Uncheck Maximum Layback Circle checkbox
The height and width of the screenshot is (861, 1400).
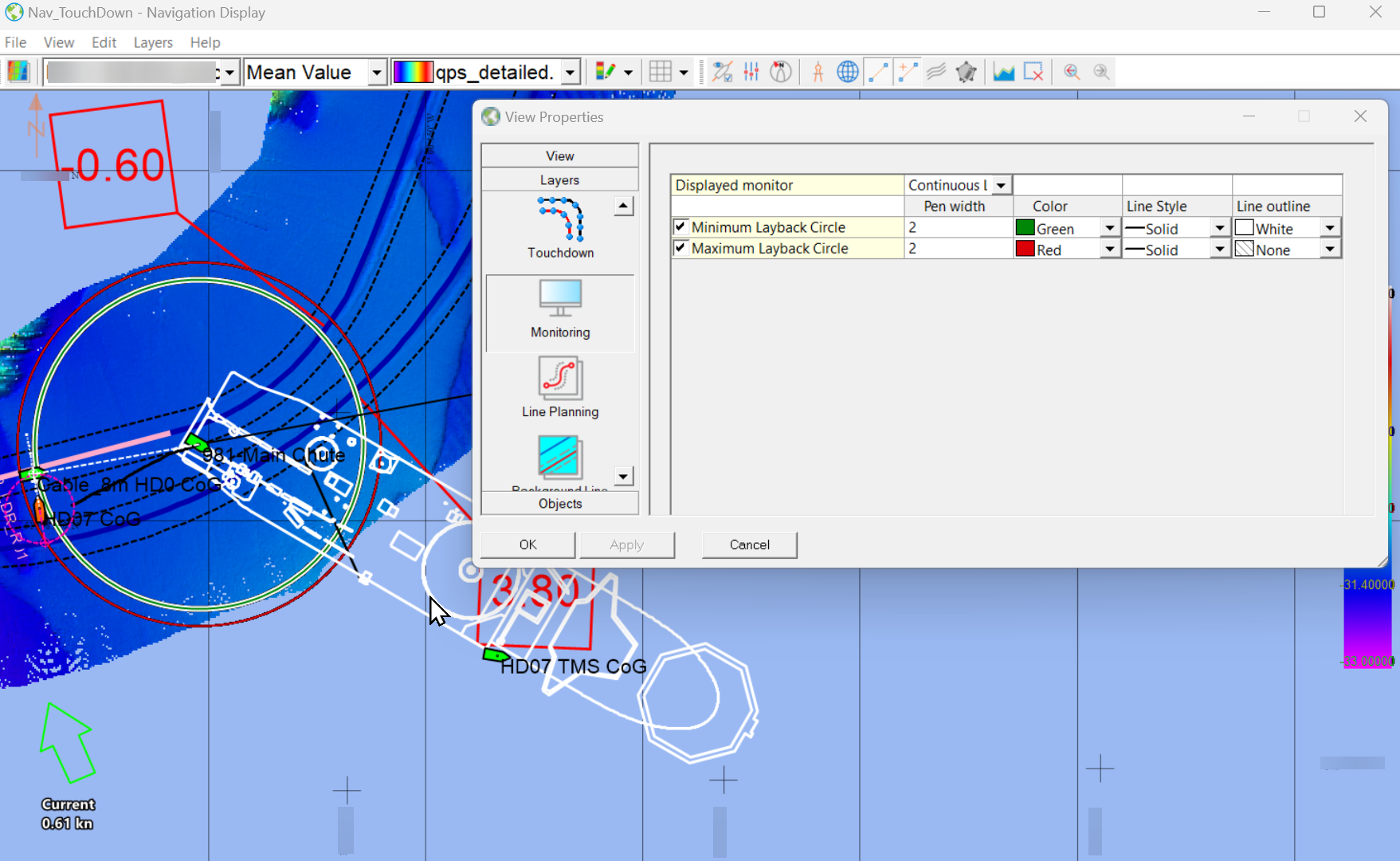680,248
